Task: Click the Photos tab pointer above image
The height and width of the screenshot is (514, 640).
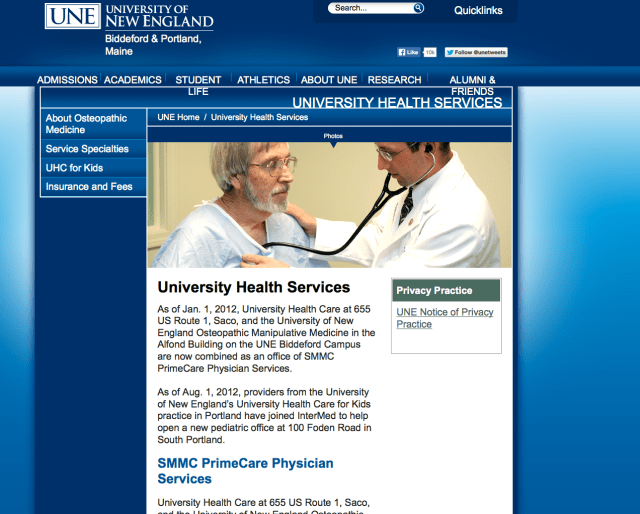Action: 333,136
